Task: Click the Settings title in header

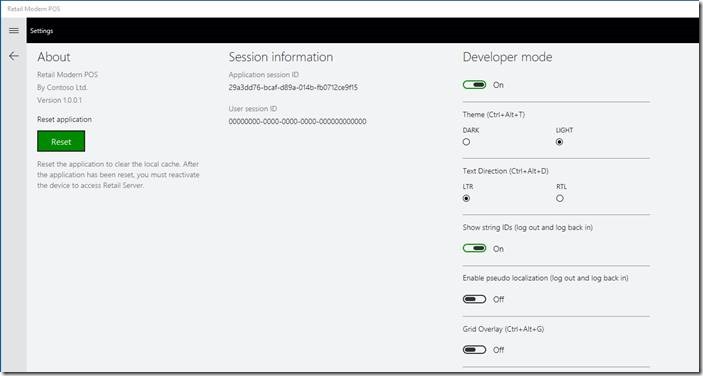Action: (42, 31)
